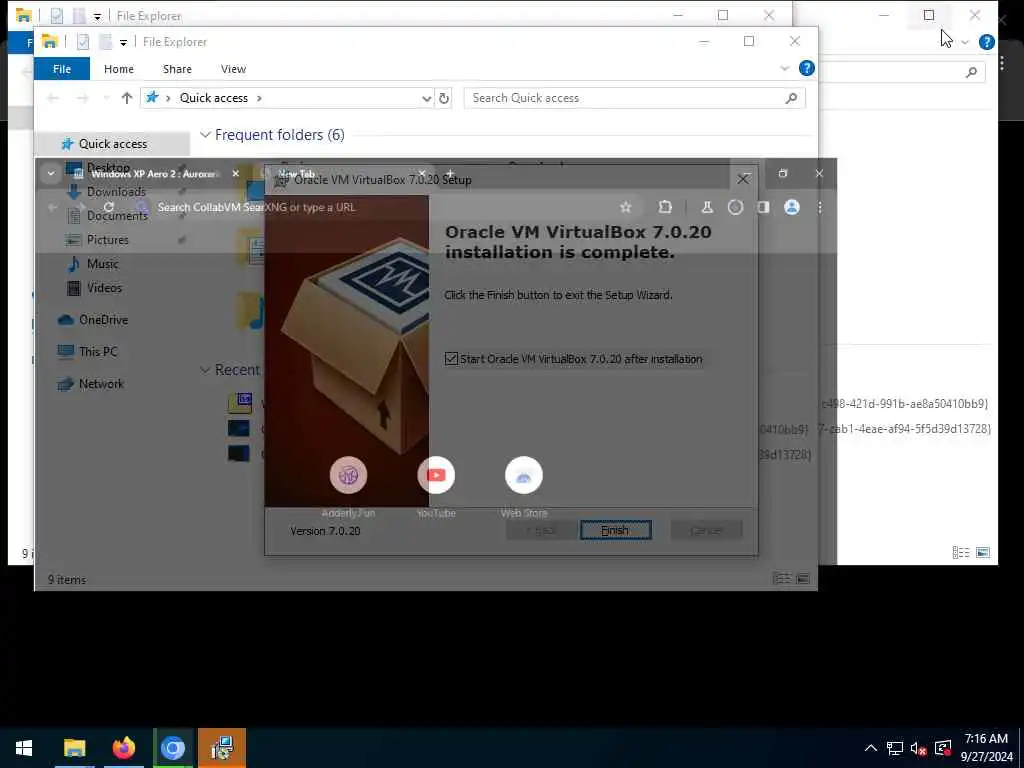Close the Oracle VM VirtualBox Setup dialog

743,179
